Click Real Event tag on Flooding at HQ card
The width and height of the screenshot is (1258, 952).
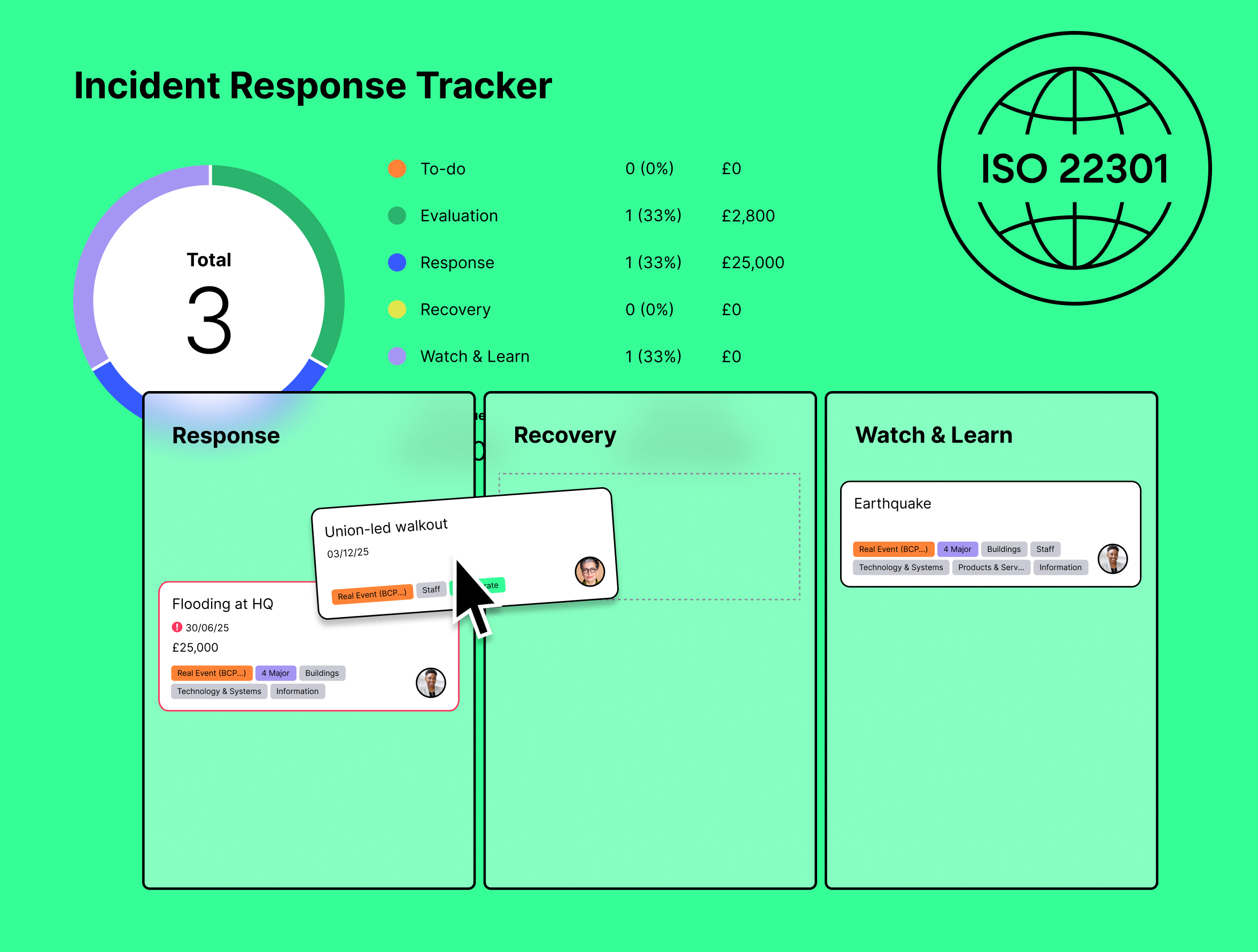click(212, 673)
